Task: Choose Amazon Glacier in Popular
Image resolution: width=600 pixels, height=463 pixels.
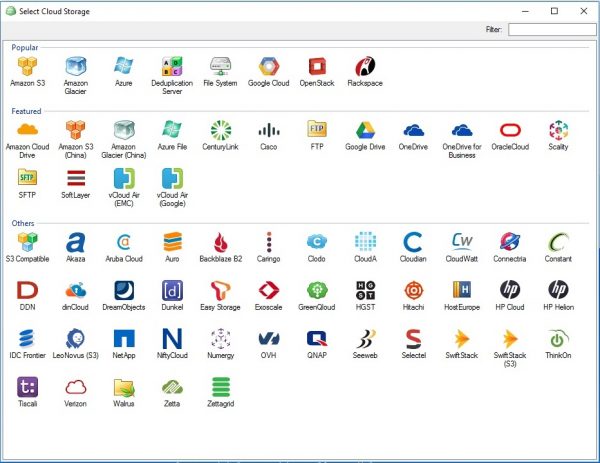Action: tap(76, 66)
